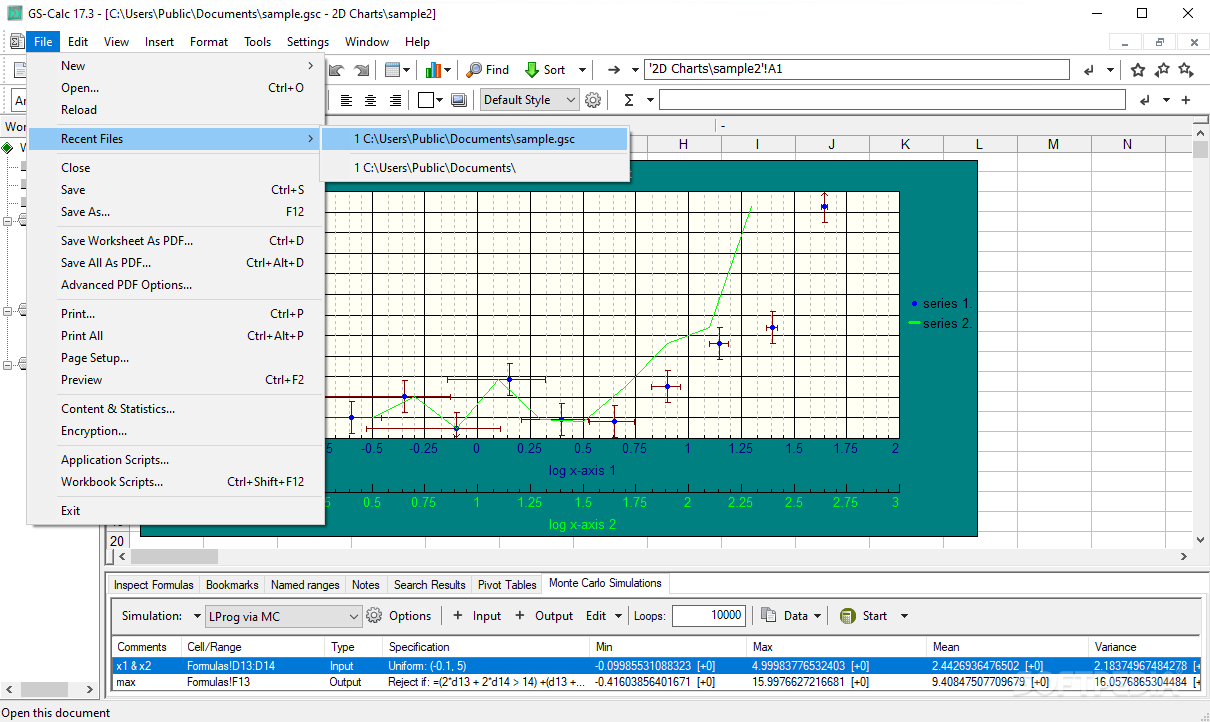Select column header M
Viewport: 1210px width, 722px height.
click(x=1053, y=145)
